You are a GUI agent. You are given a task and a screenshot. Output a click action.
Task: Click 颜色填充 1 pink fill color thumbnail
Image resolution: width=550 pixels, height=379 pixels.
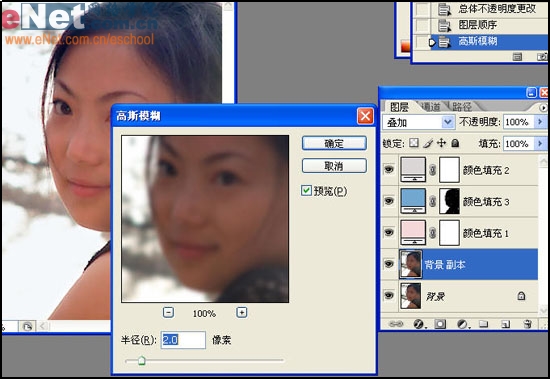click(x=413, y=233)
